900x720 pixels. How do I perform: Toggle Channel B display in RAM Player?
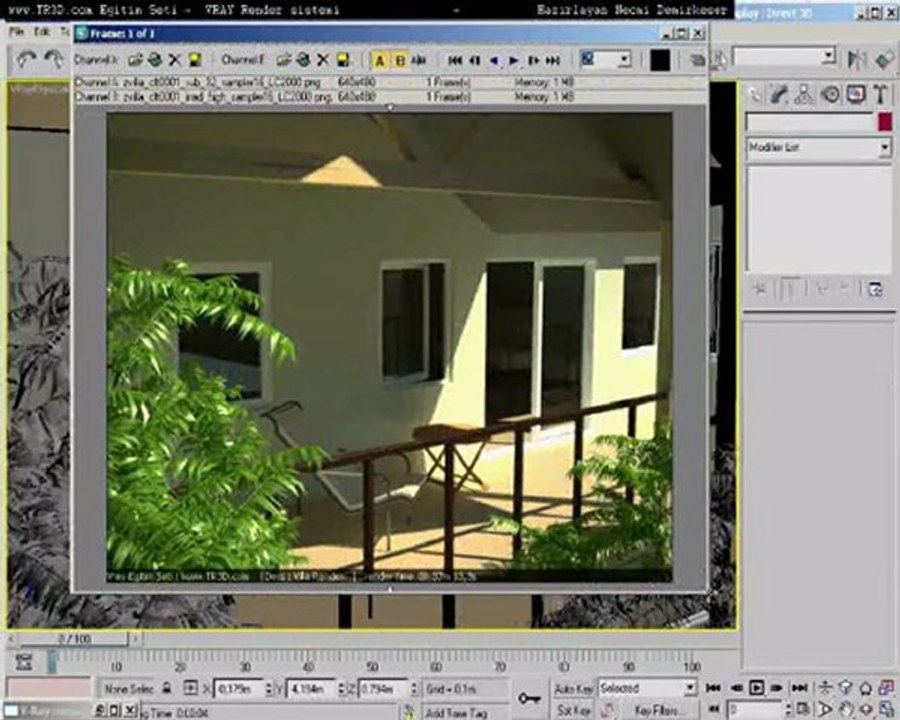click(400, 60)
